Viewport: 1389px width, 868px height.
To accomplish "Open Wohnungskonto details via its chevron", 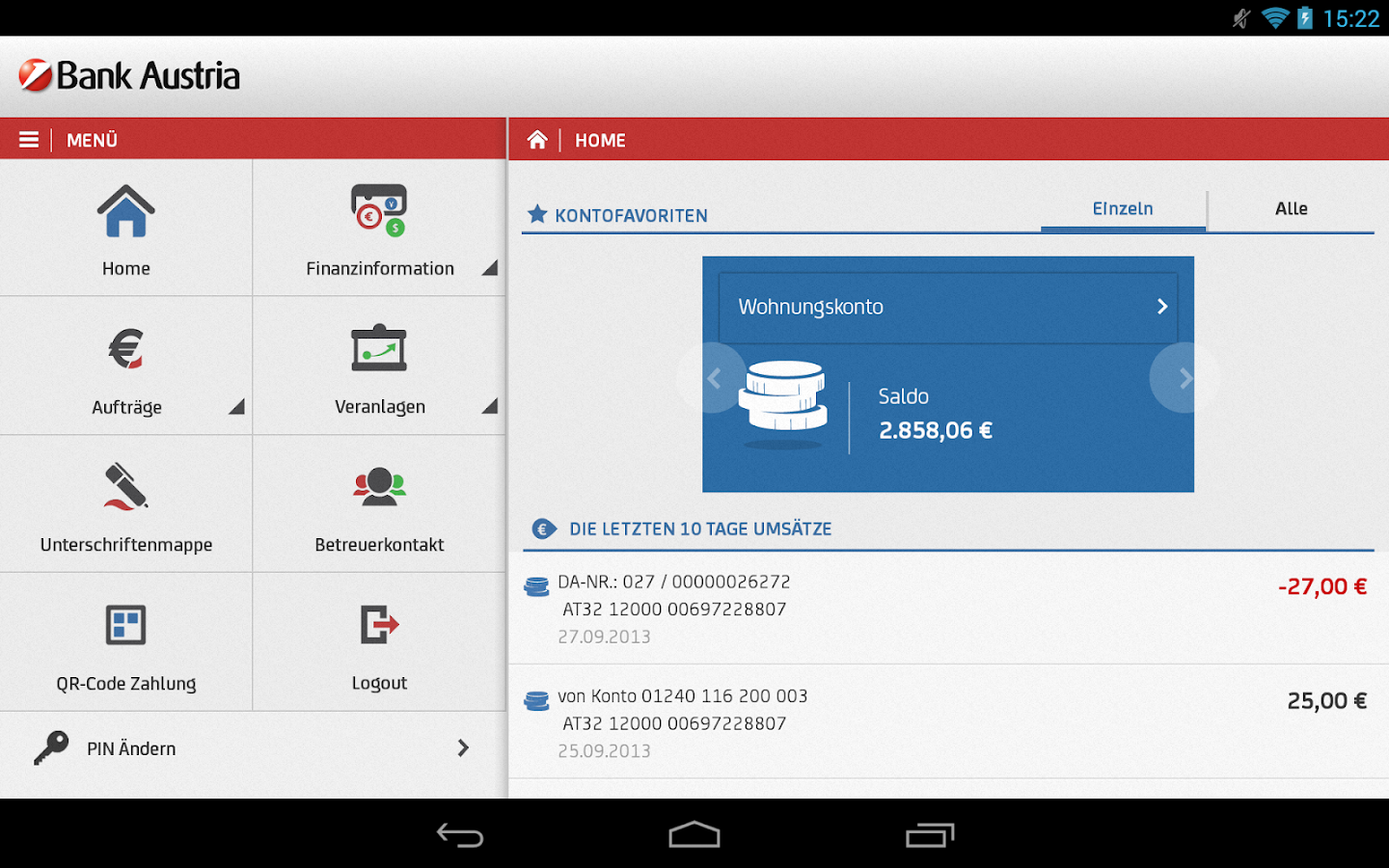I will [x=1161, y=306].
